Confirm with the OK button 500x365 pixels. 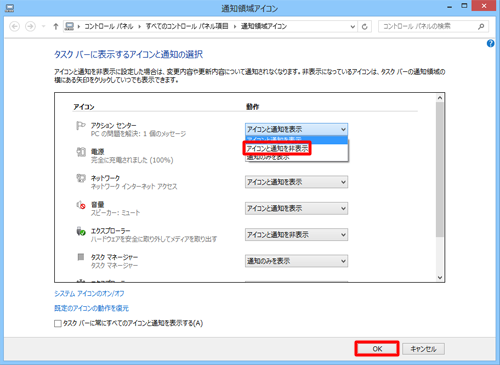[x=377, y=349]
